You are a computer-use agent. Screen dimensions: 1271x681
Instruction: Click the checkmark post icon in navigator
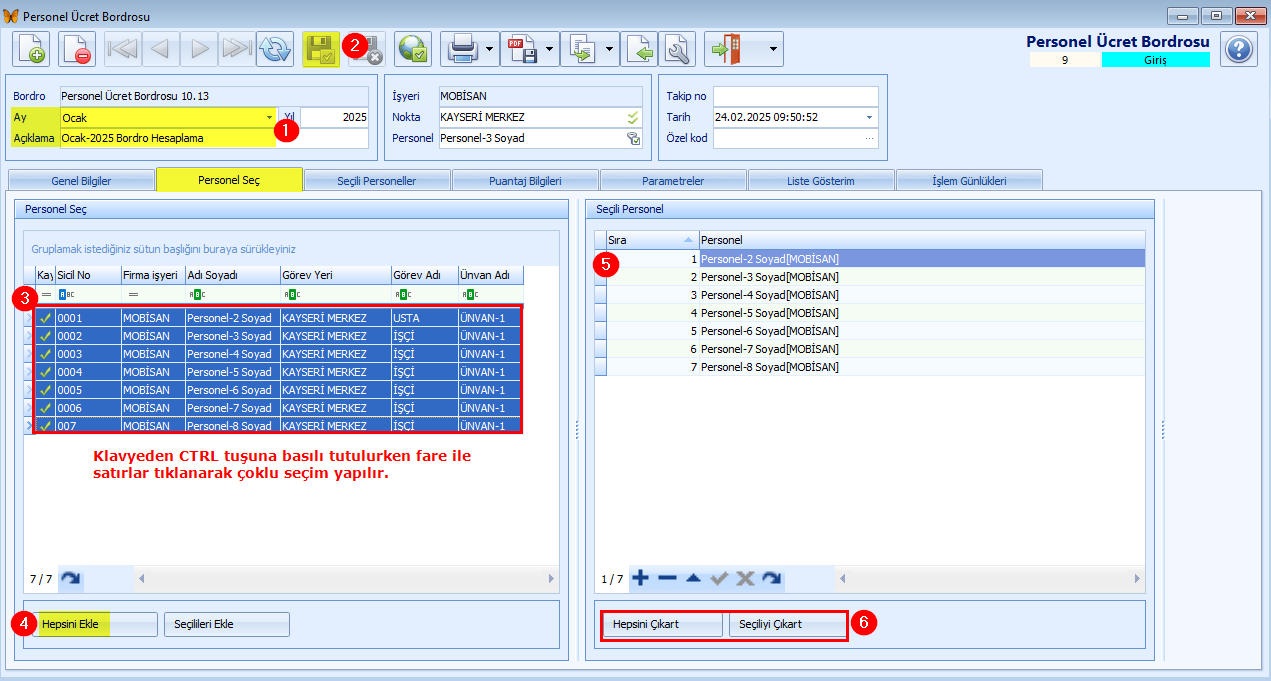point(719,578)
